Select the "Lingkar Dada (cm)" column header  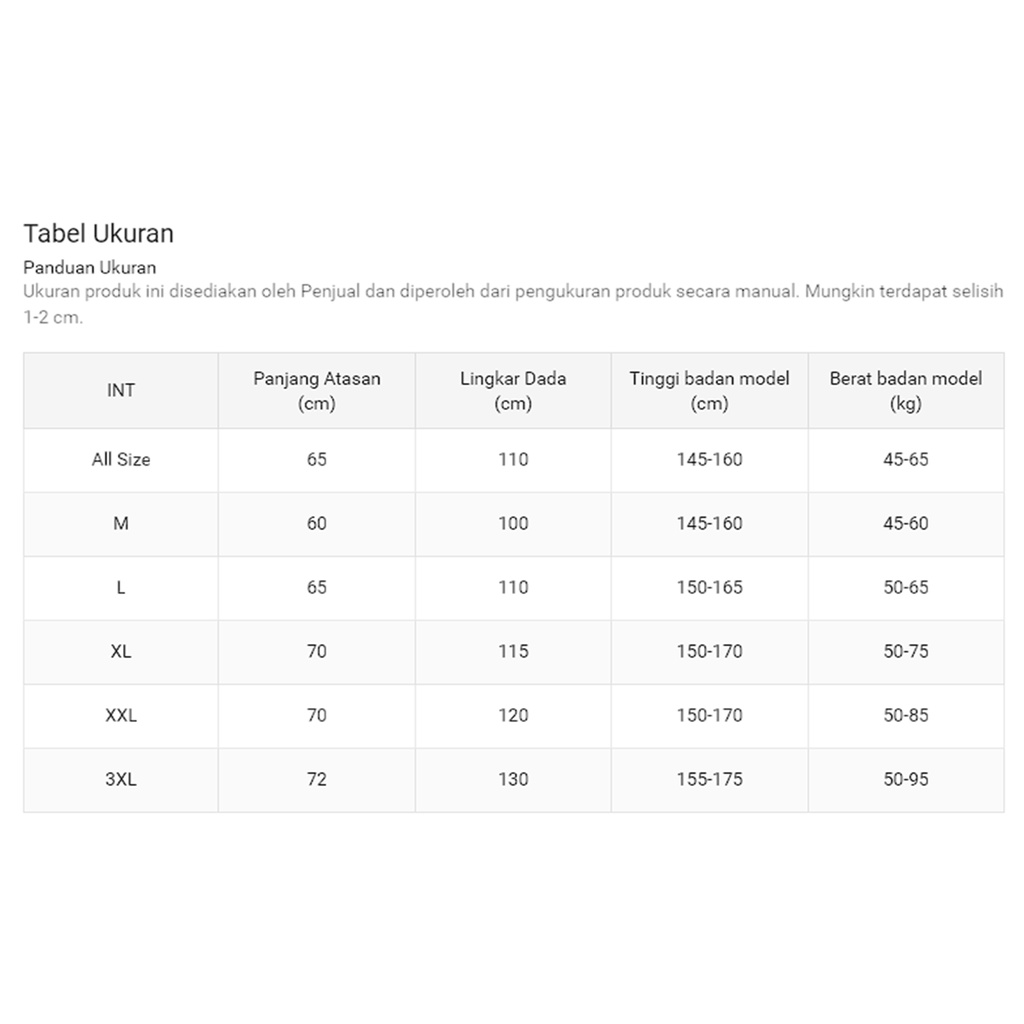(x=513, y=391)
